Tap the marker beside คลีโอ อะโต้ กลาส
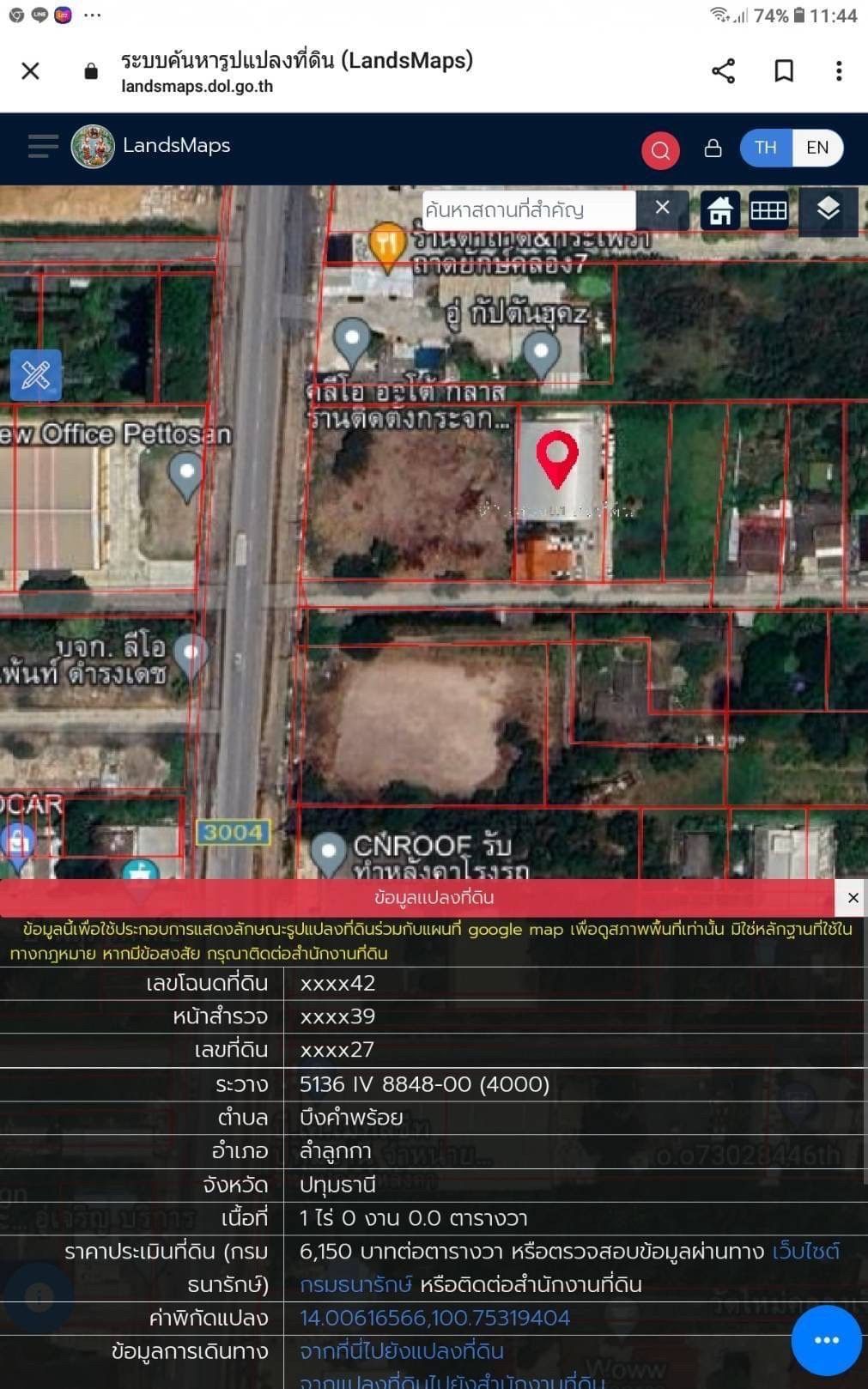The width and height of the screenshot is (868, 1389). coord(352,342)
